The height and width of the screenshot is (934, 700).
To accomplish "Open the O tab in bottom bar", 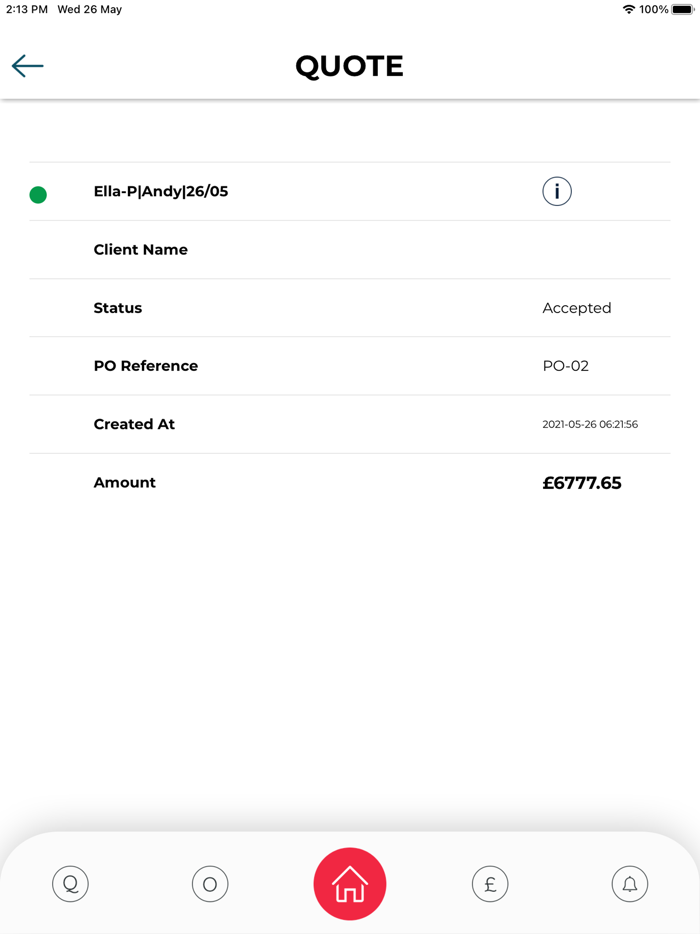I will 210,884.
